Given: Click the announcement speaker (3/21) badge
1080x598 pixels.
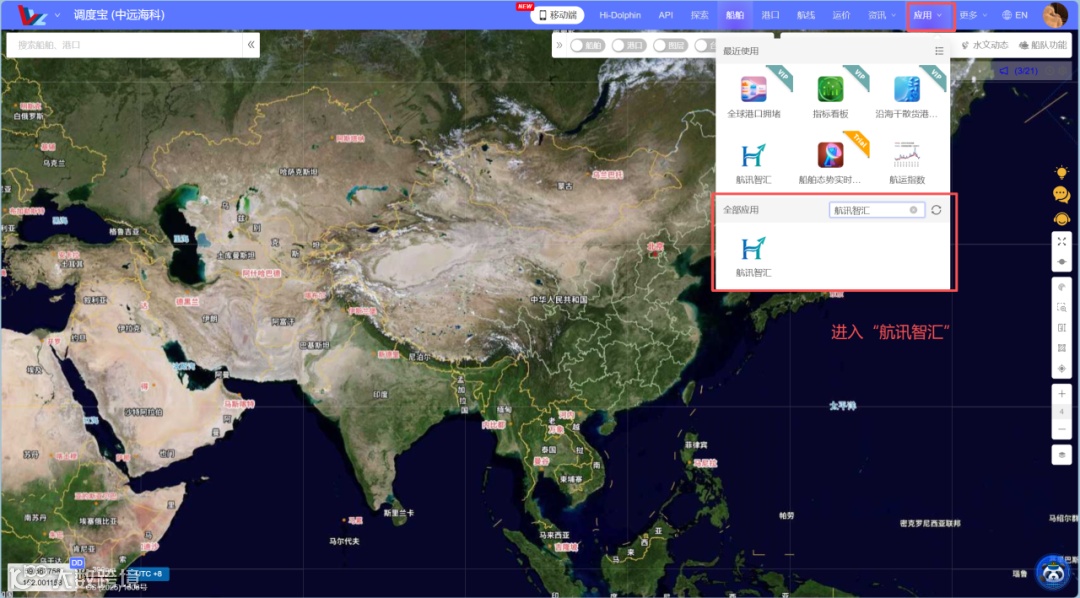Looking at the screenshot, I should (x=1020, y=70).
